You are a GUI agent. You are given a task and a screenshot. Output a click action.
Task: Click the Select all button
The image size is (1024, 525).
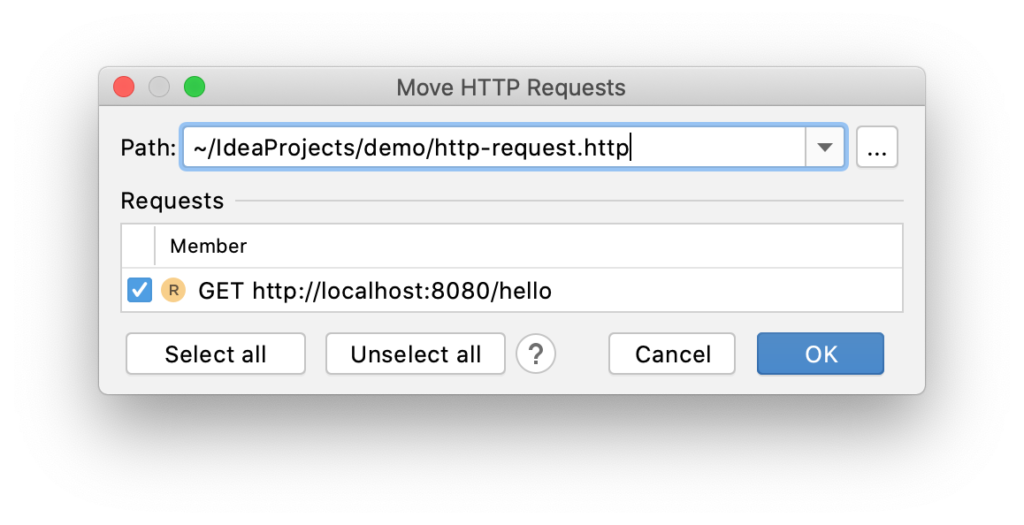coord(216,354)
